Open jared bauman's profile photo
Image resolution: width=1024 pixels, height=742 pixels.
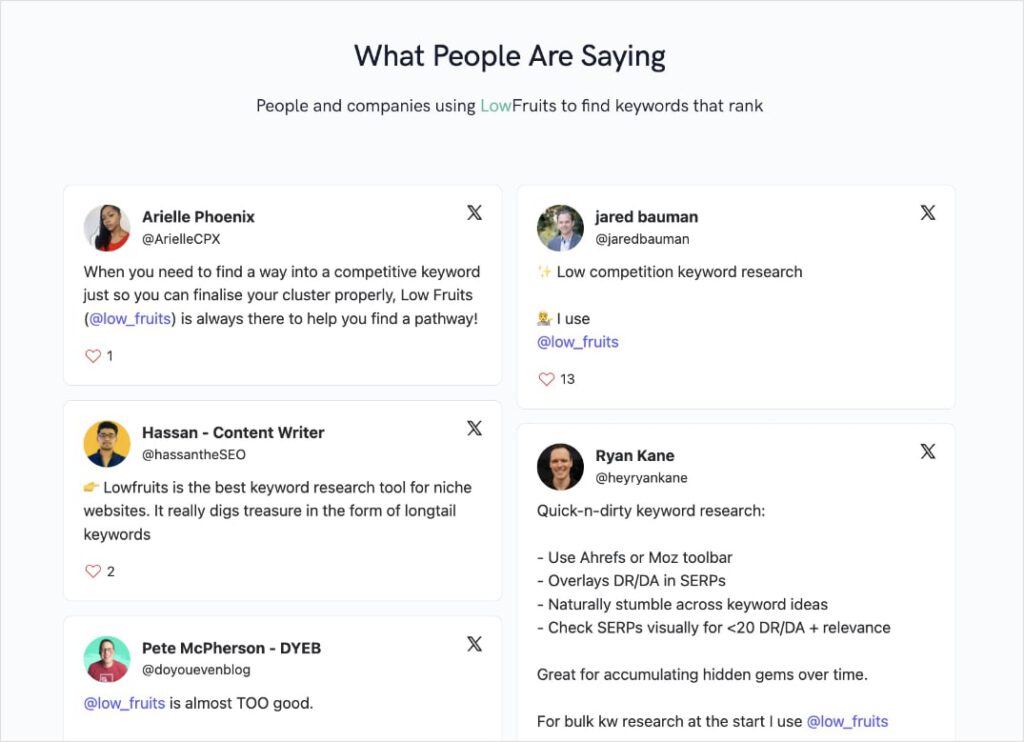click(x=560, y=228)
